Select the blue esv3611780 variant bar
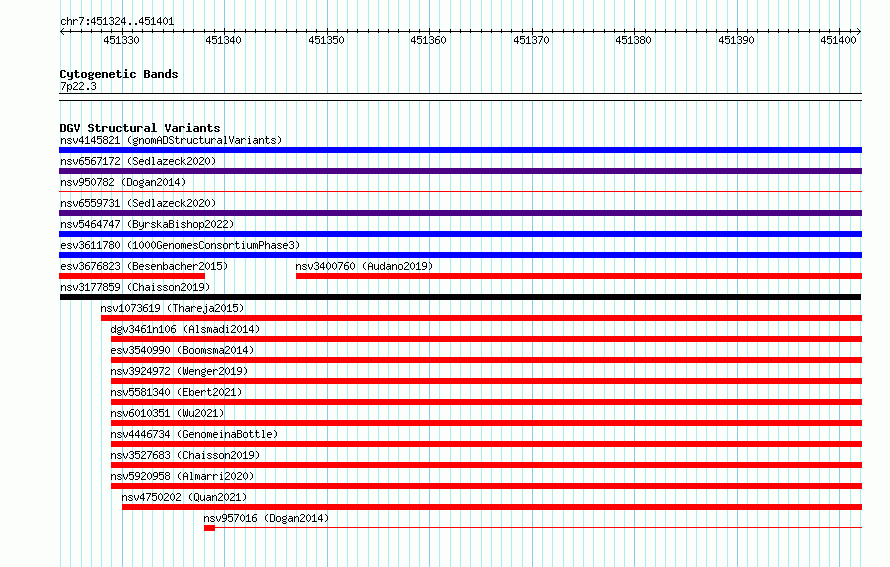 coord(460,255)
